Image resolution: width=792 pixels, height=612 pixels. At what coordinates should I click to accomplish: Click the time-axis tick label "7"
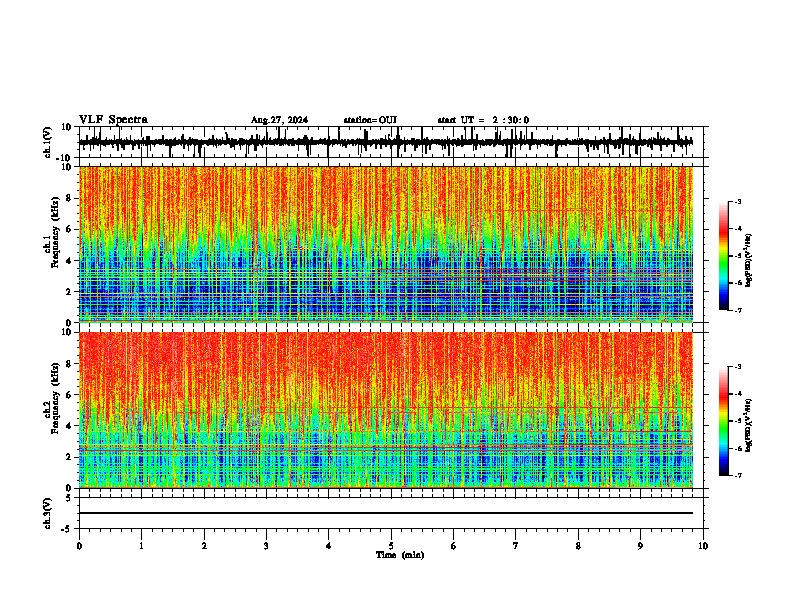tap(516, 546)
